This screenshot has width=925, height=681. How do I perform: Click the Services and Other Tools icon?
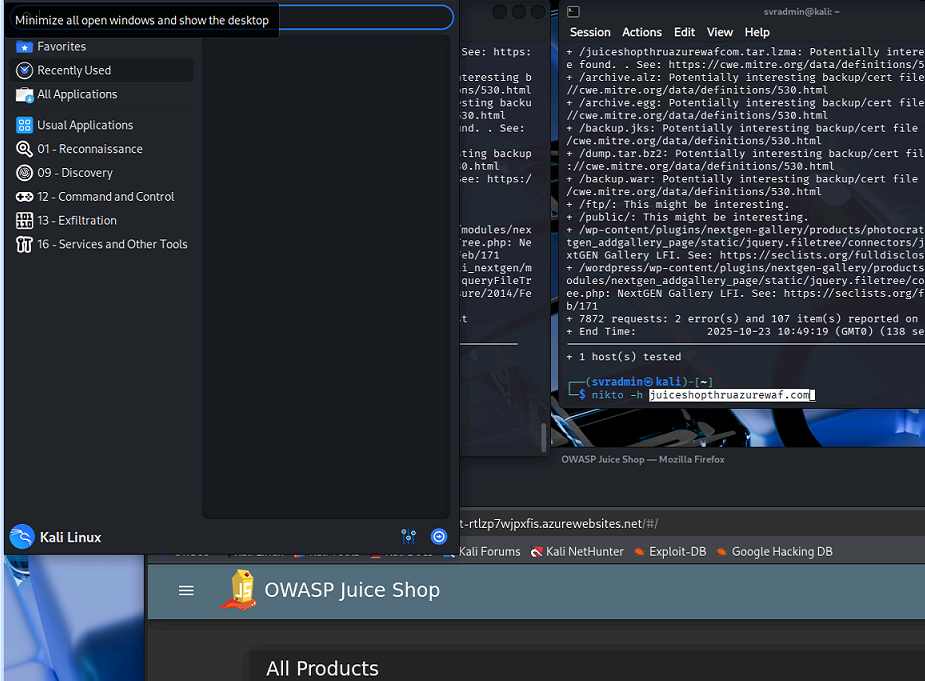tap(24, 244)
